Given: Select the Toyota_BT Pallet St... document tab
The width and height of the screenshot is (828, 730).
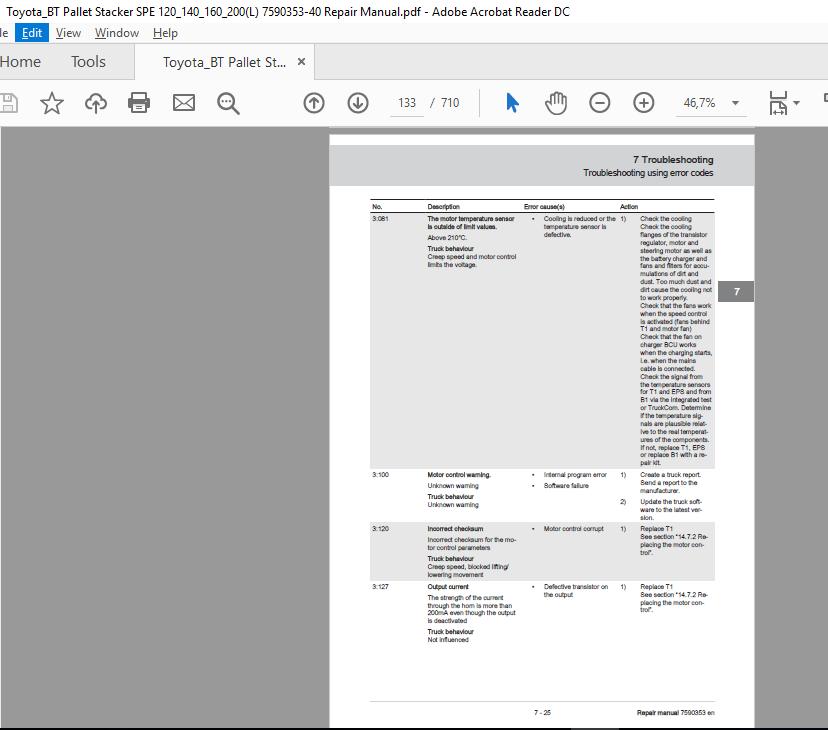Looking at the screenshot, I should coord(224,62).
